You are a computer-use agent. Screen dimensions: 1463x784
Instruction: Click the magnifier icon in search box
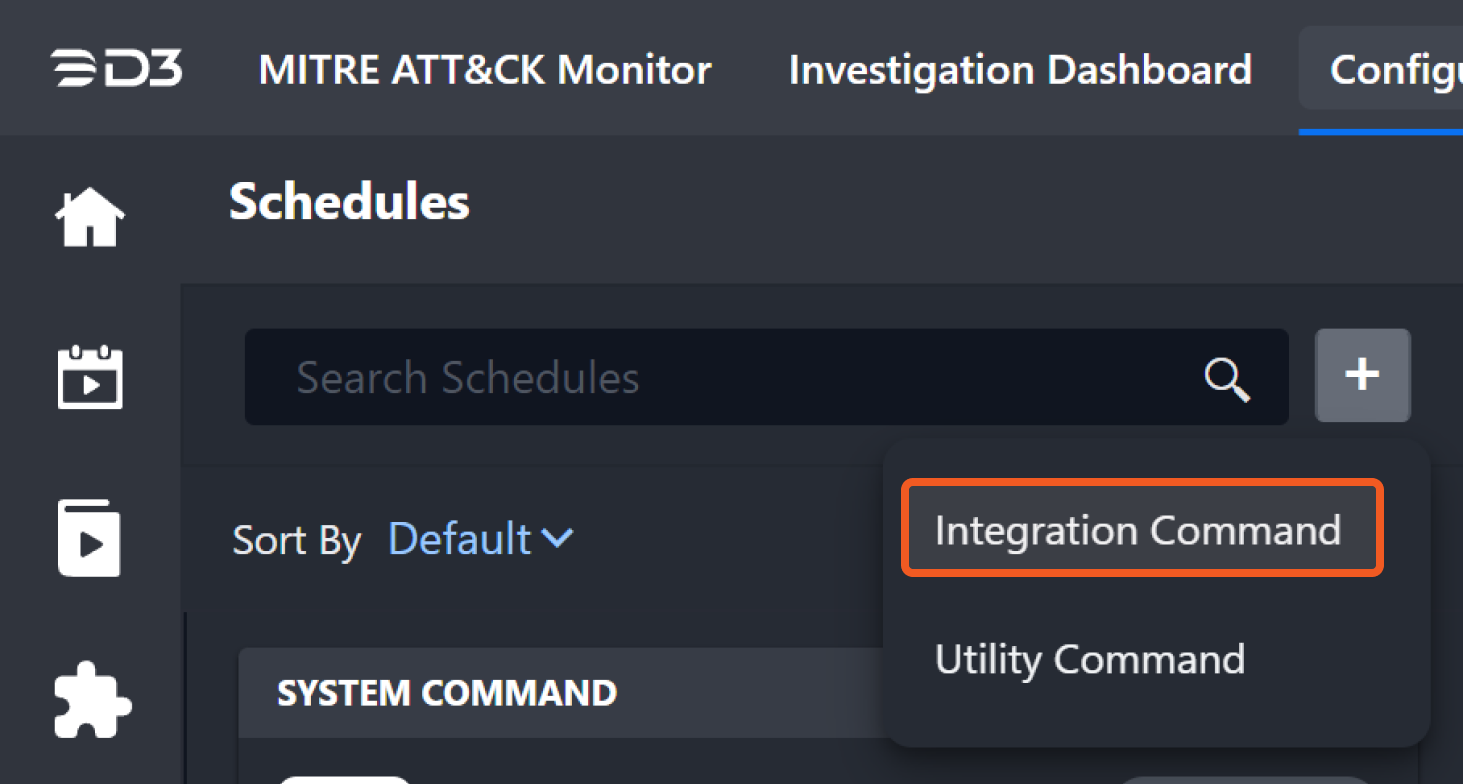[1226, 378]
